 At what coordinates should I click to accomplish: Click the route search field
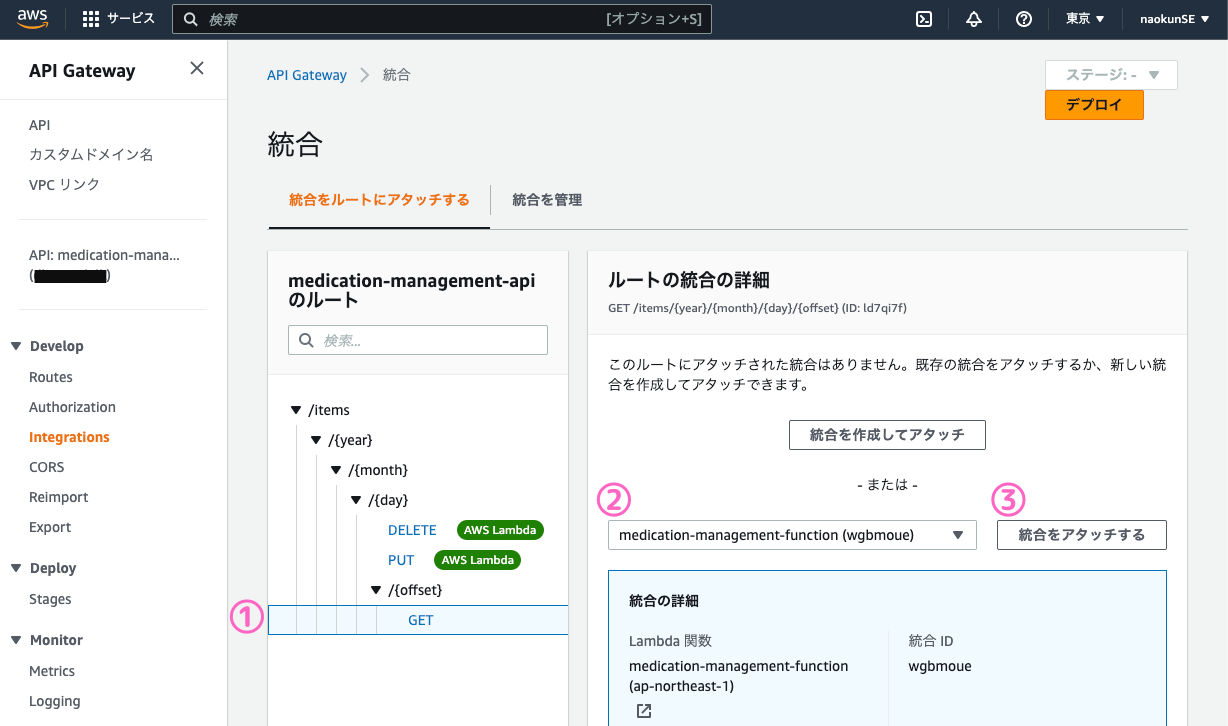click(x=418, y=340)
